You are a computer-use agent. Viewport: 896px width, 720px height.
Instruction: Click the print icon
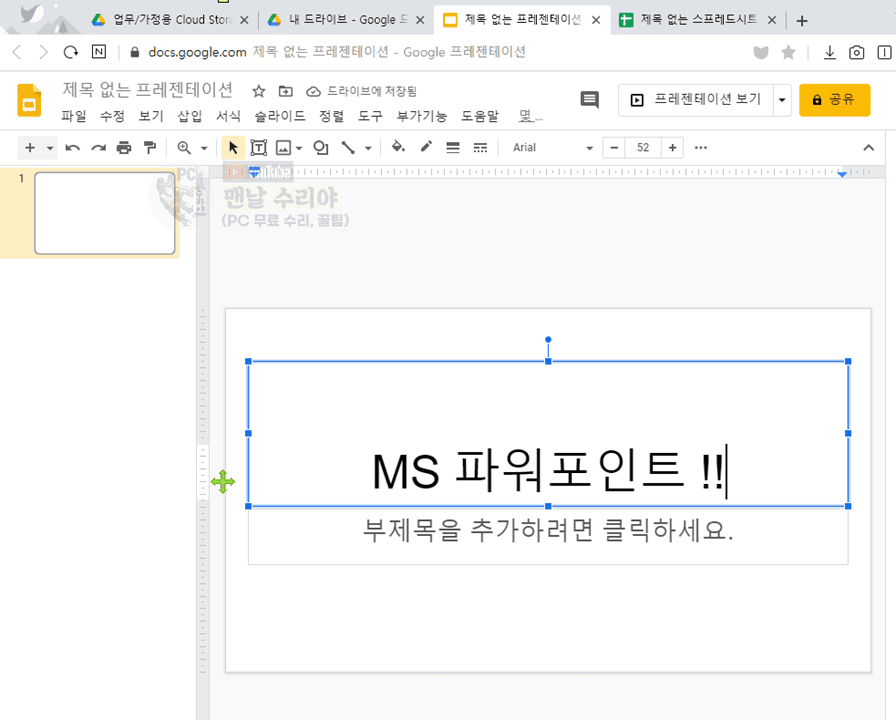(x=124, y=148)
